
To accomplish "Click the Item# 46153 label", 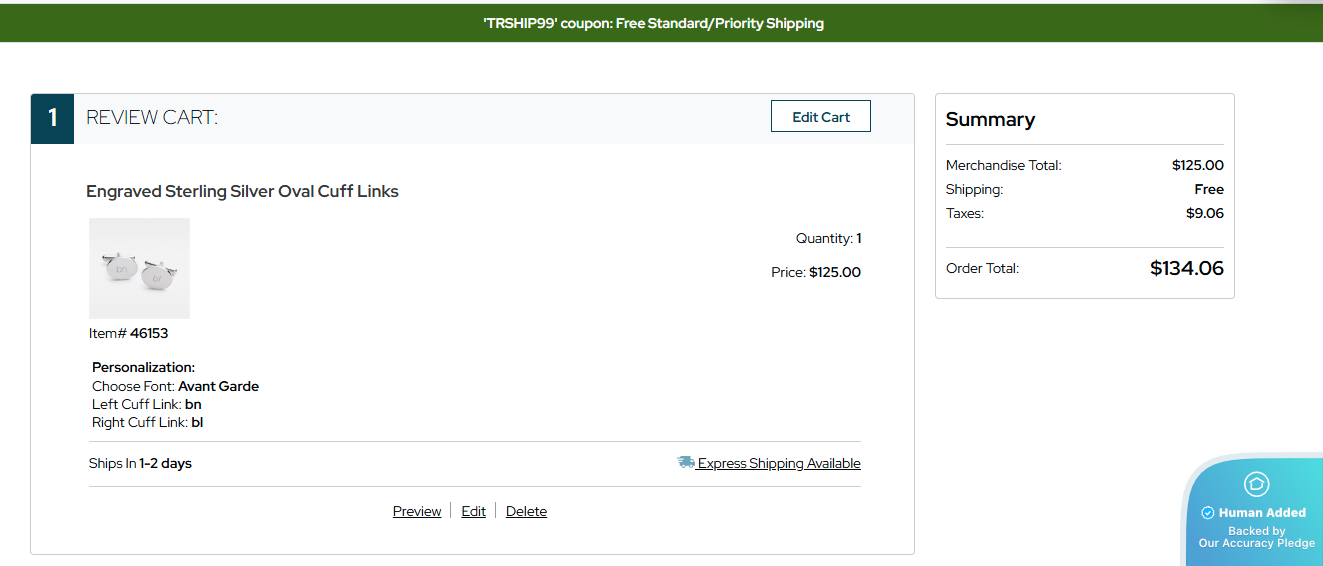I will tap(128, 333).
